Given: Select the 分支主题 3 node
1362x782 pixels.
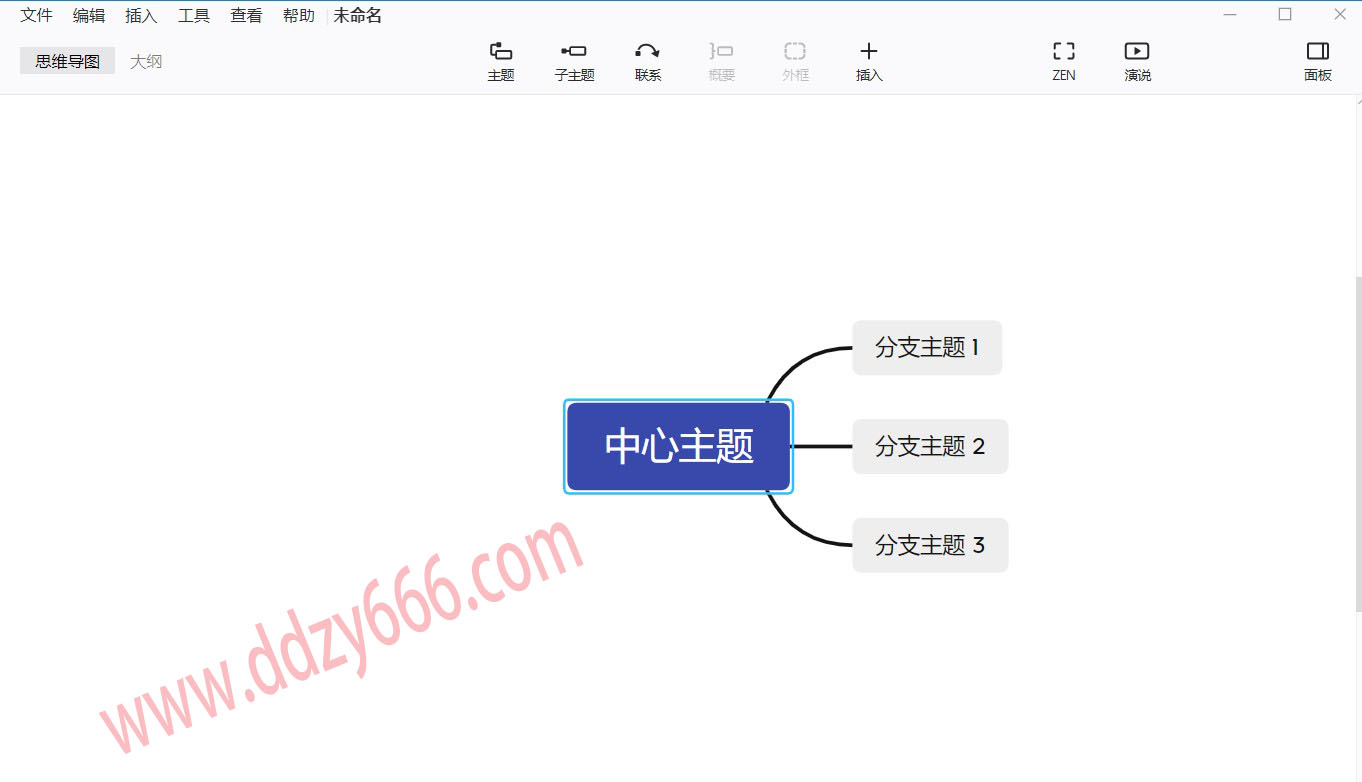Looking at the screenshot, I should tap(930, 545).
